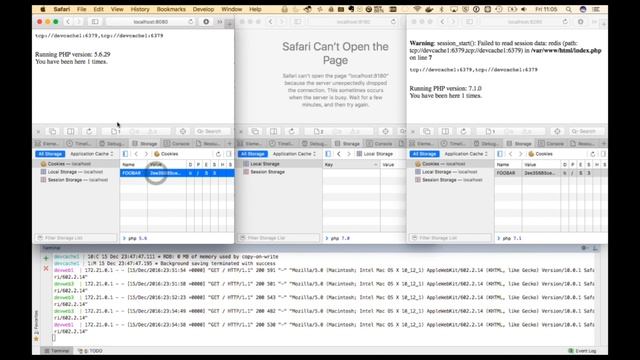Hide navigation sidebar in right window inspector

pyautogui.click(x=500, y=154)
